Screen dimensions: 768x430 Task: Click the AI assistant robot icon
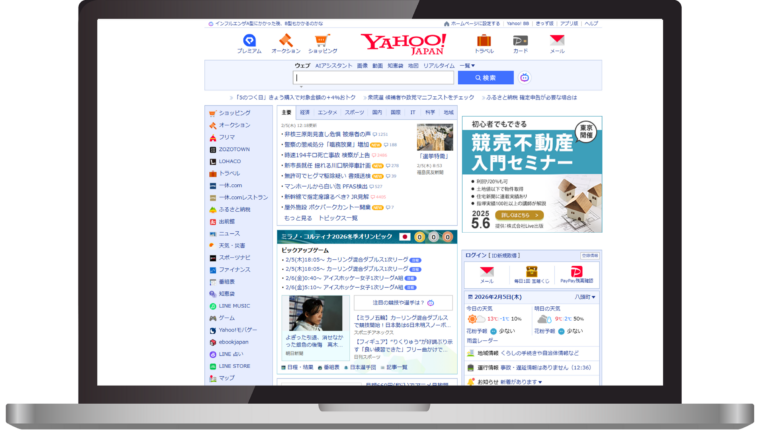(524, 77)
